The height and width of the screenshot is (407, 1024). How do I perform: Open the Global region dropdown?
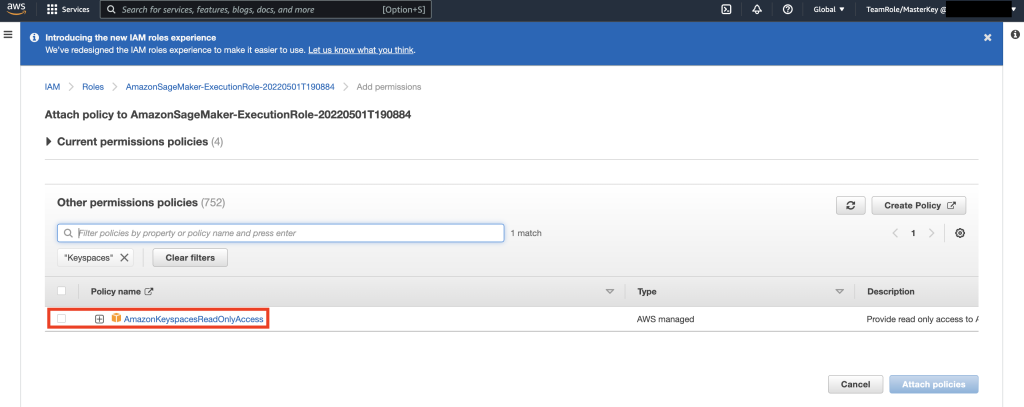[x=829, y=10]
